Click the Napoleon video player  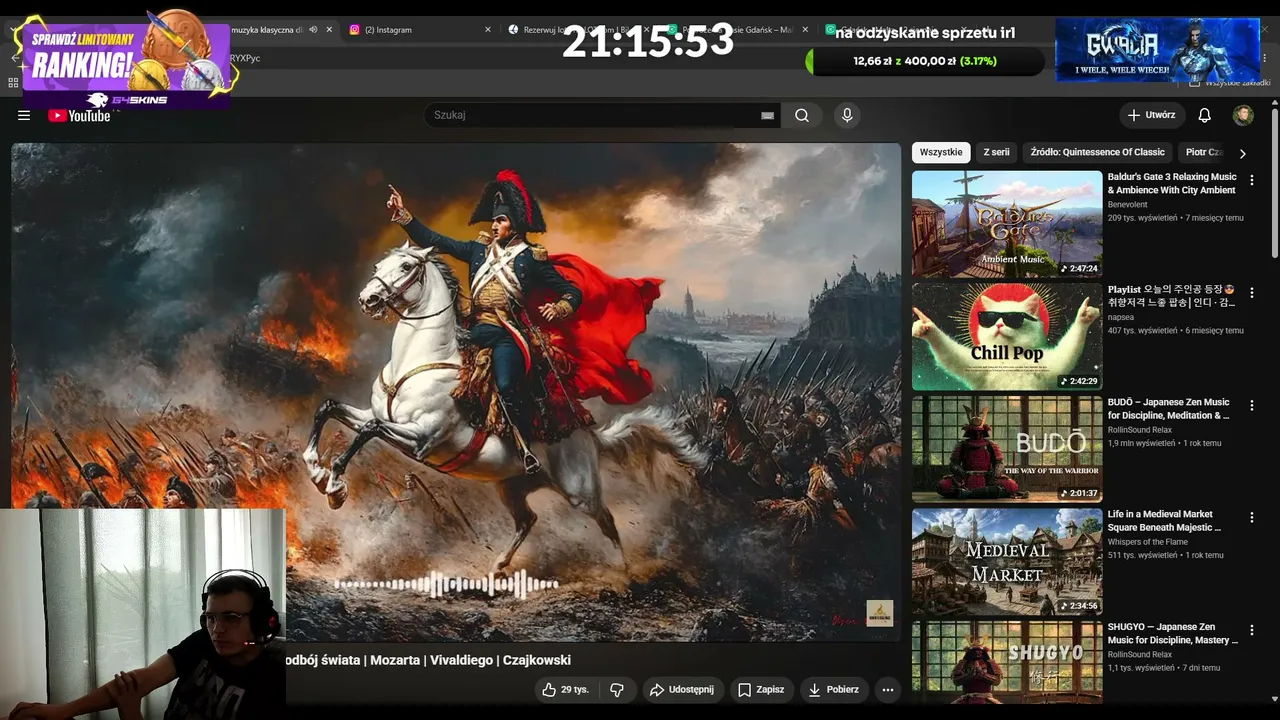[x=456, y=391]
